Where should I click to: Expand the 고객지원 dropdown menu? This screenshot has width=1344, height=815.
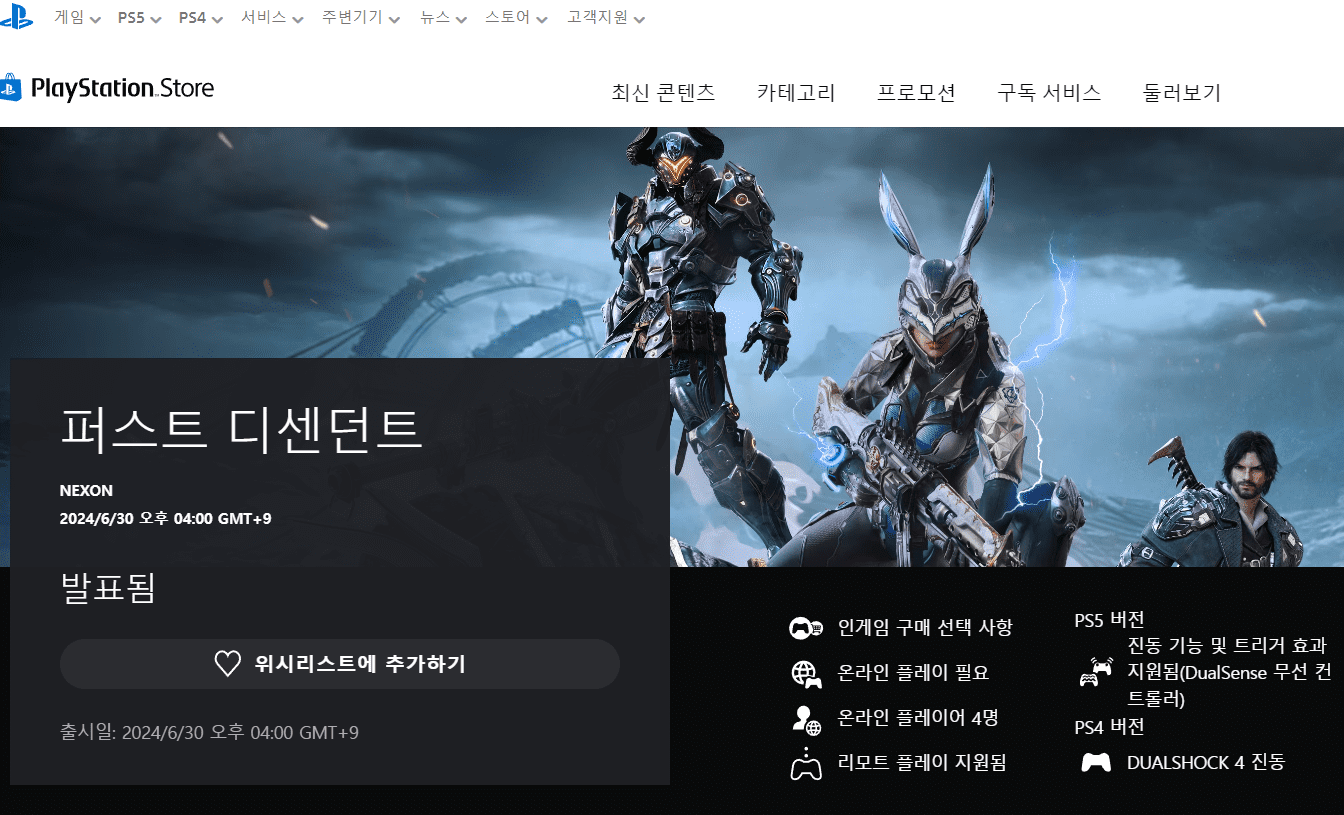point(606,18)
